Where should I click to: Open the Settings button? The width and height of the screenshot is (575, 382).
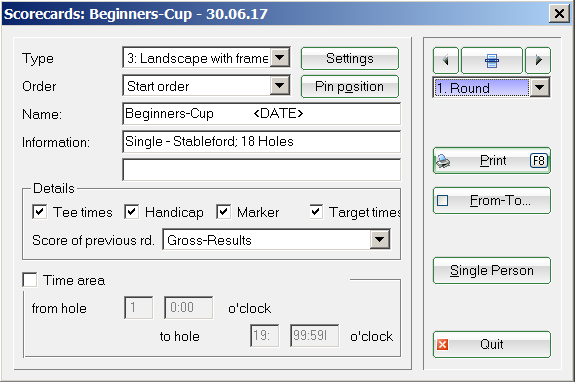tap(350, 58)
